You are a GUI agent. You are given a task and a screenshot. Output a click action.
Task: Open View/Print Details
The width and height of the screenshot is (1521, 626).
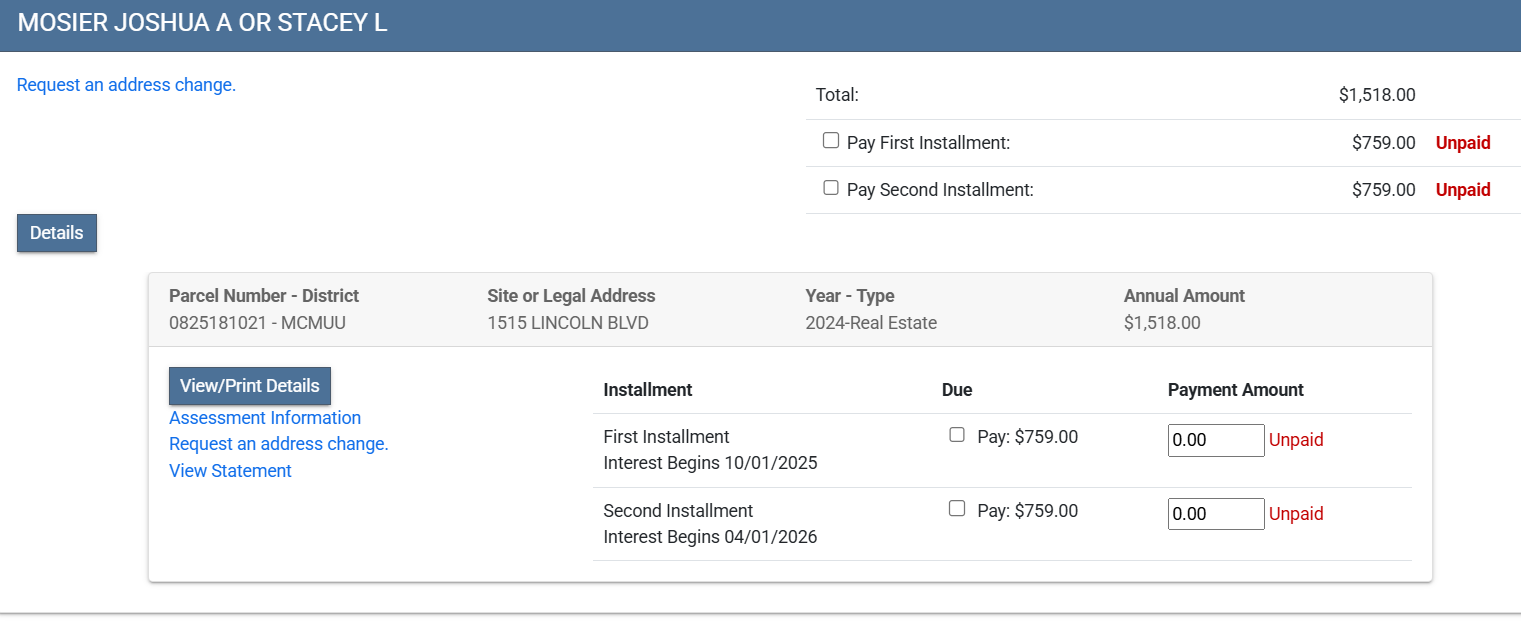click(250, 386)
